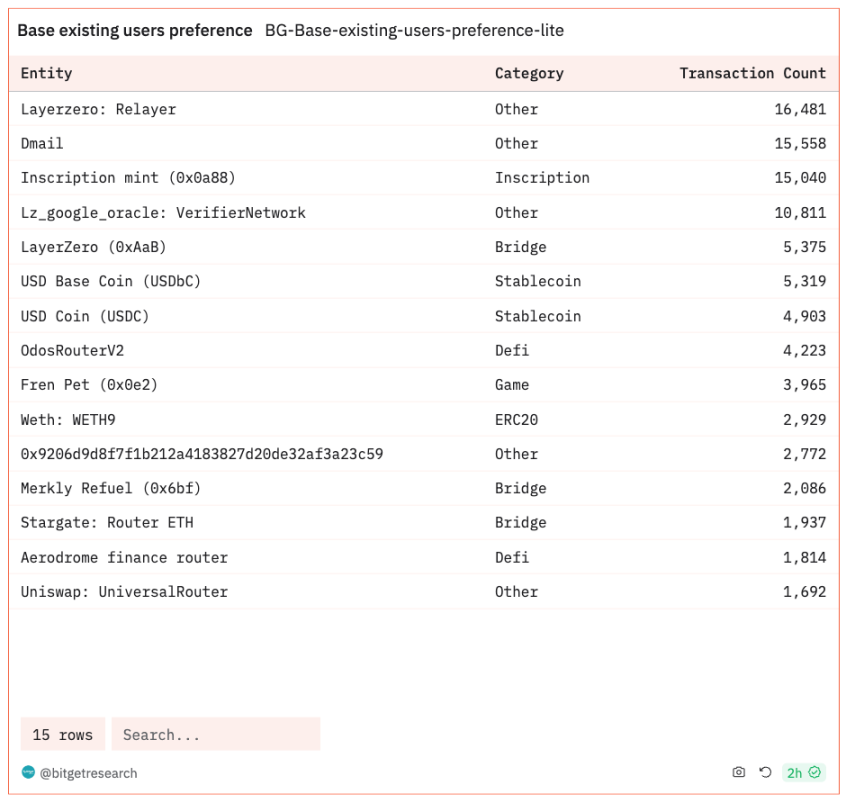Select the Dmail entity cell
Viewport: 846px width, 803px height.
(x=42, y=143)
